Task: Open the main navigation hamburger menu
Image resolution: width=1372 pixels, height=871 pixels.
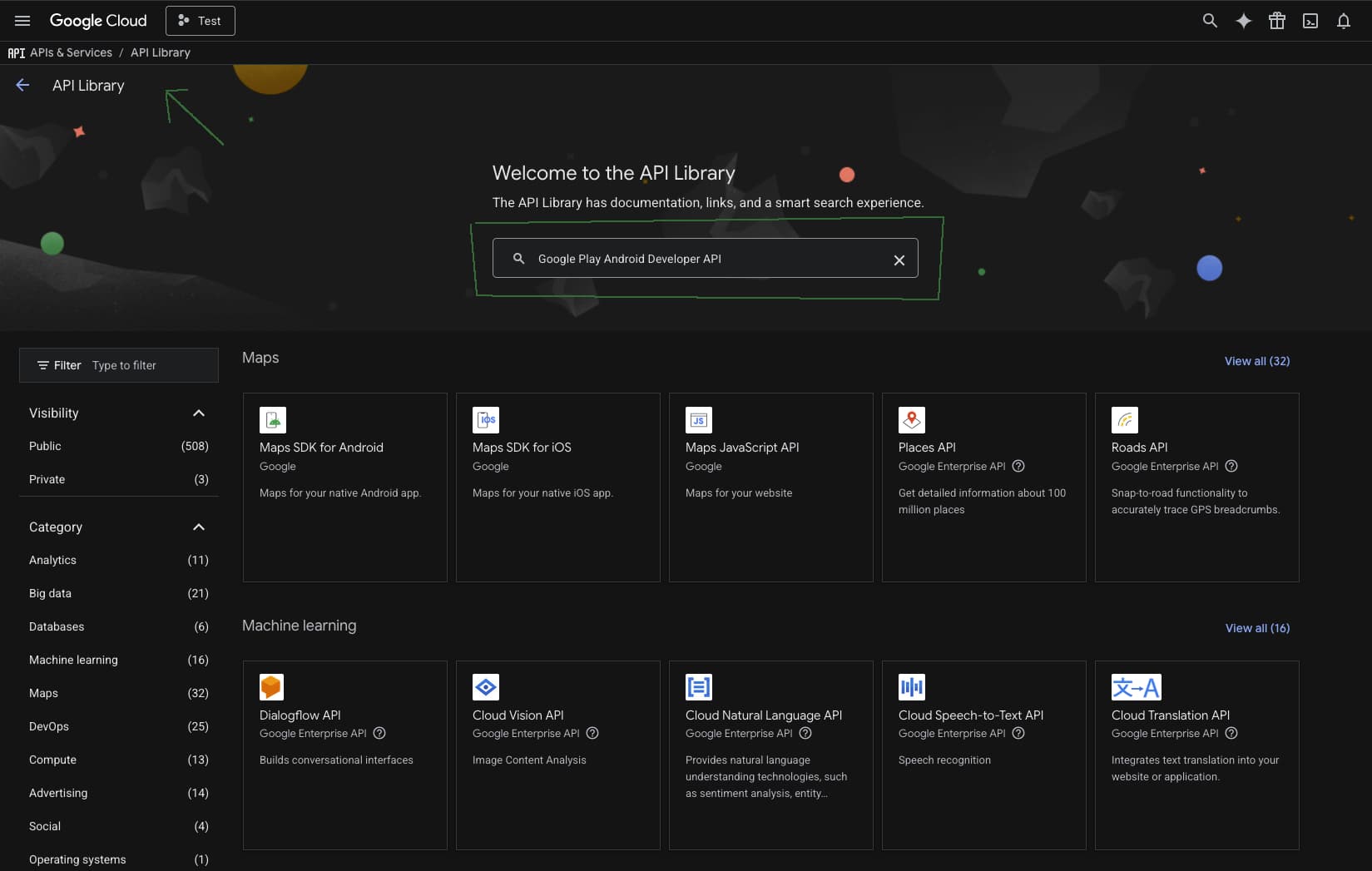Action: (22, 21)
